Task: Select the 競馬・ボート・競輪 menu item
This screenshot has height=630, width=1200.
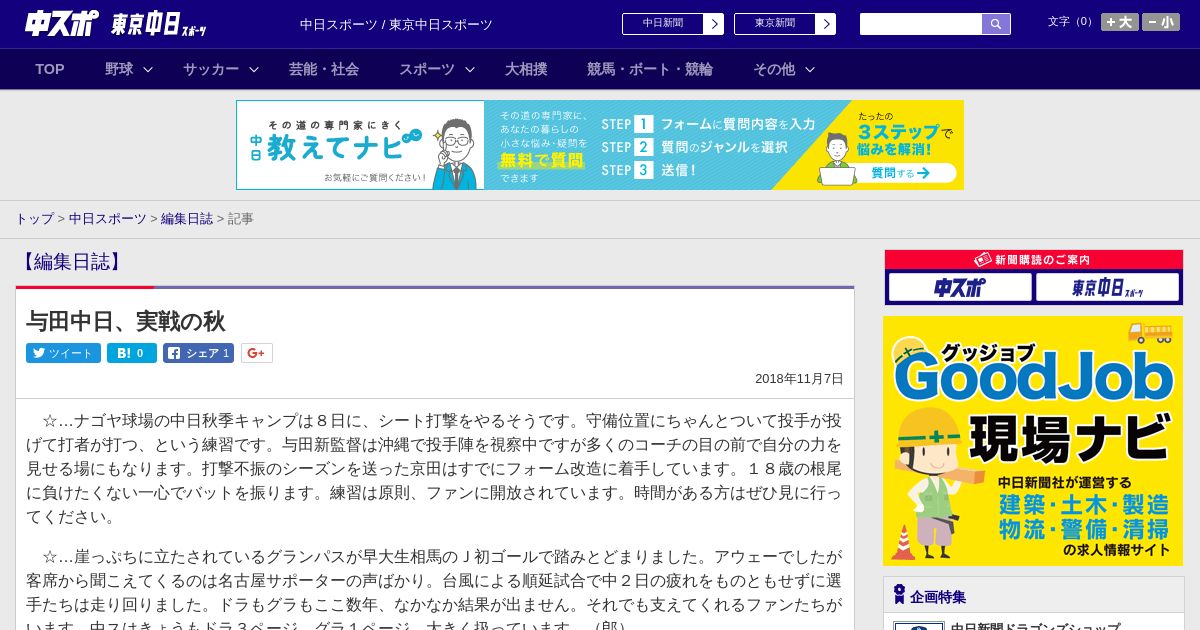Action: 650,69
